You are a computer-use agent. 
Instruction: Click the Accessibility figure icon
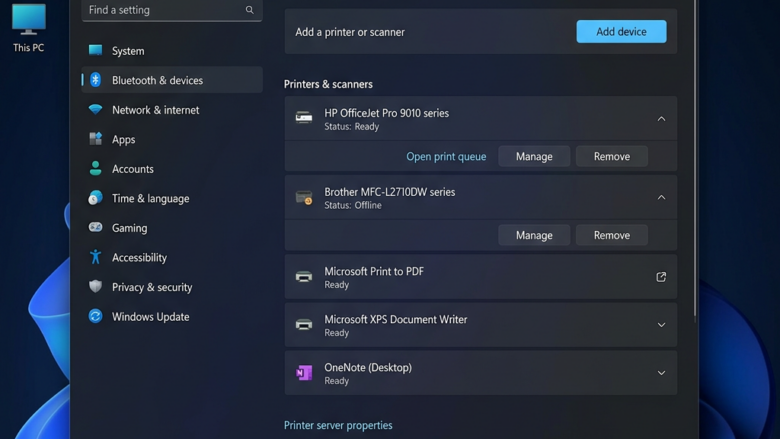click(x=95, y=257)
